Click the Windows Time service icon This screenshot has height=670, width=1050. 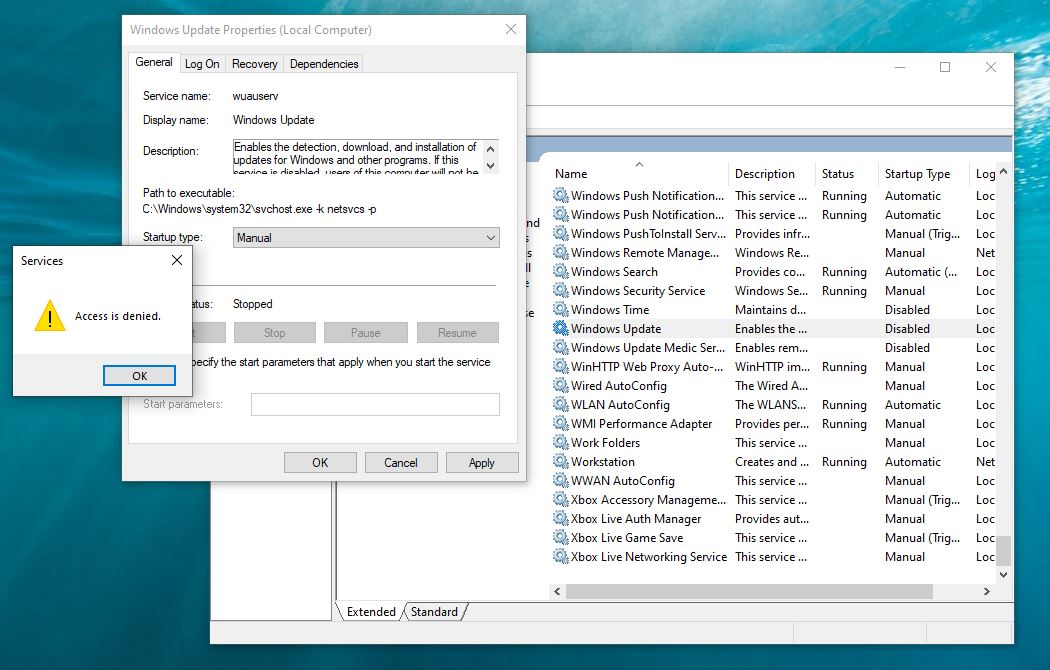[x=561, y=310]
